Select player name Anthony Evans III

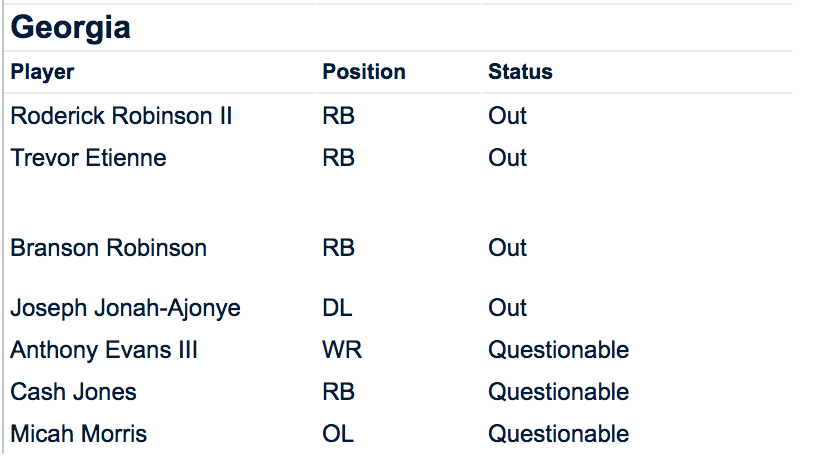(104, 350)
